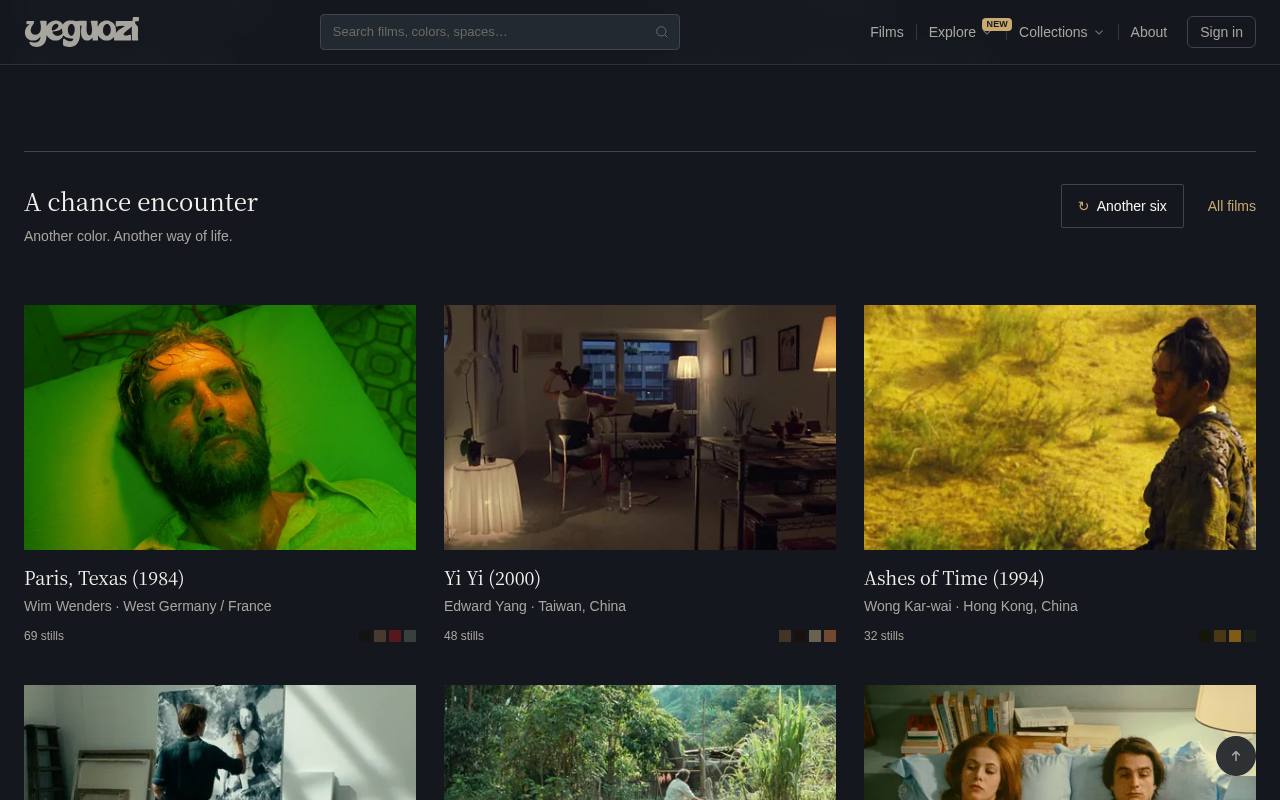Click the "32 stills" count
Screen dimensions: 1280x800
[x=884, y=636]
